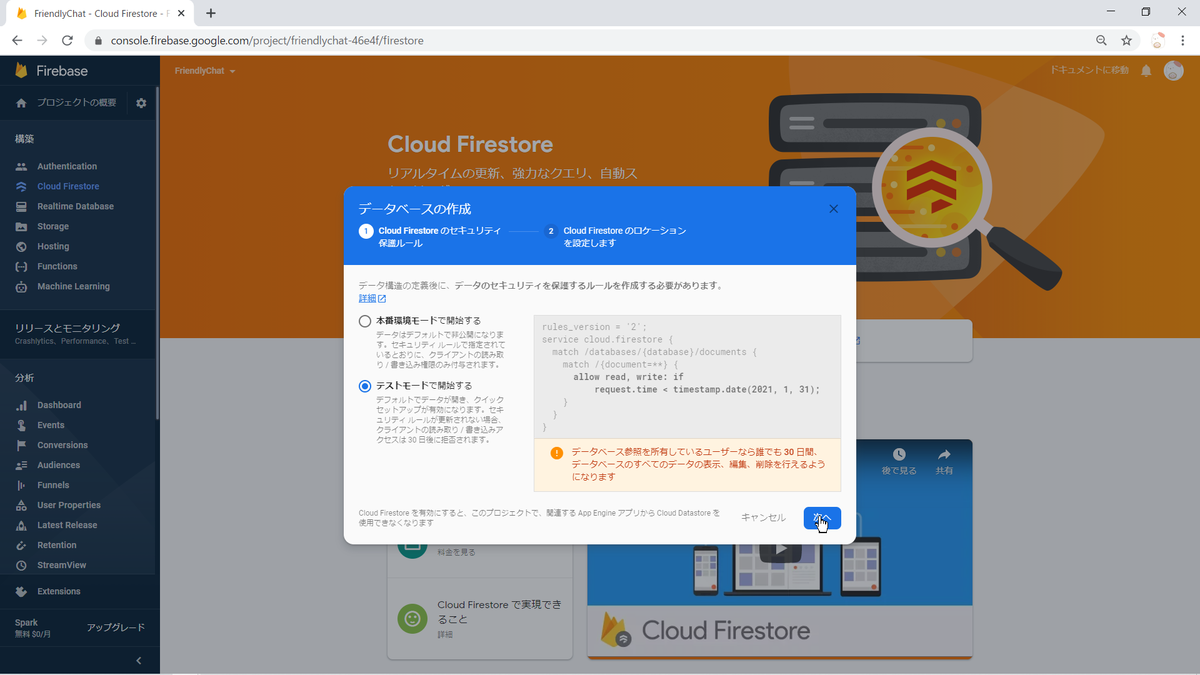
Task: Click the Firebase logo icon
Action: (21, 71)
